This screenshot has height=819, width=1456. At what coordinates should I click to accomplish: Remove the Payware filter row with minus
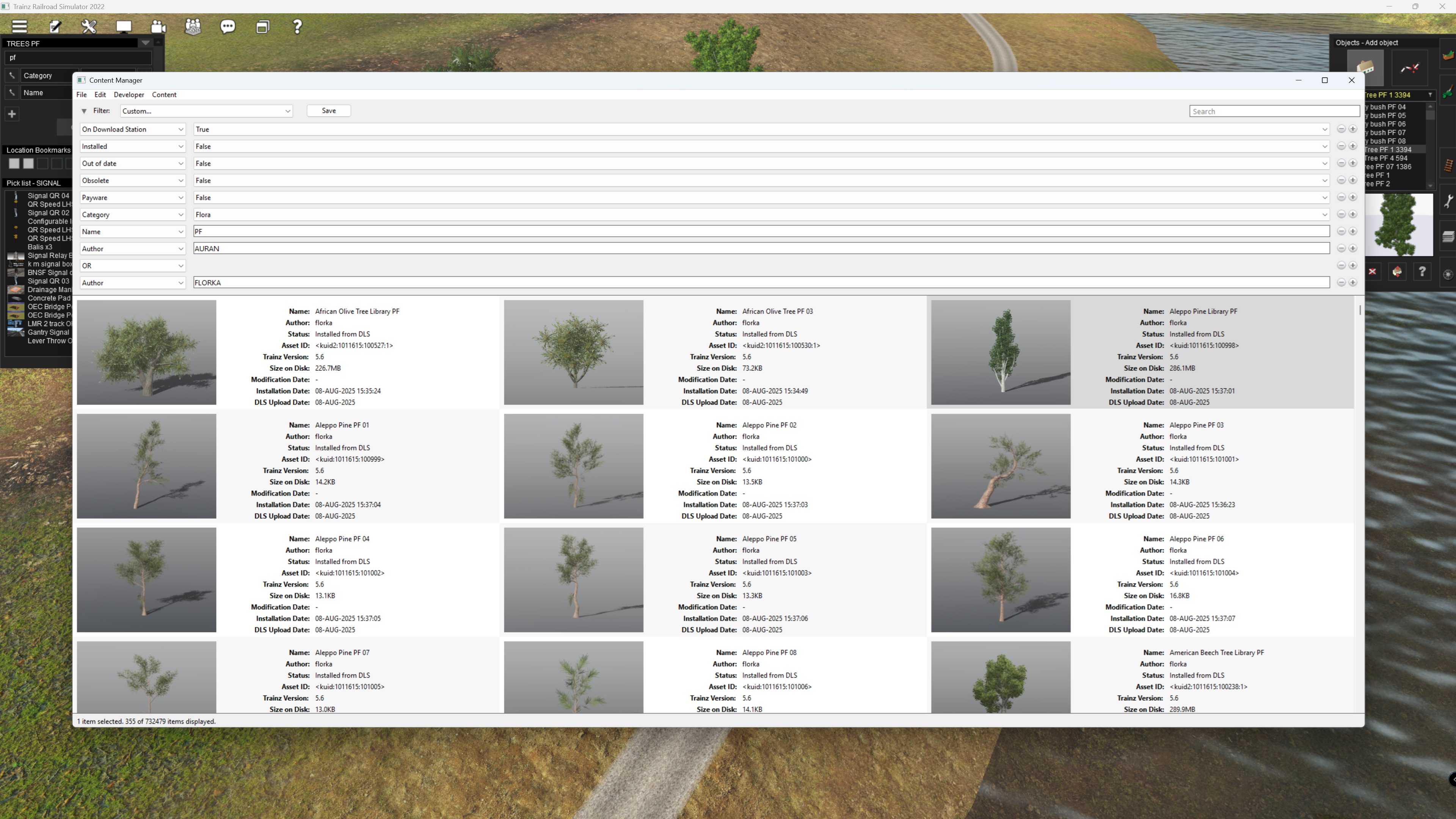(1341, 197)
